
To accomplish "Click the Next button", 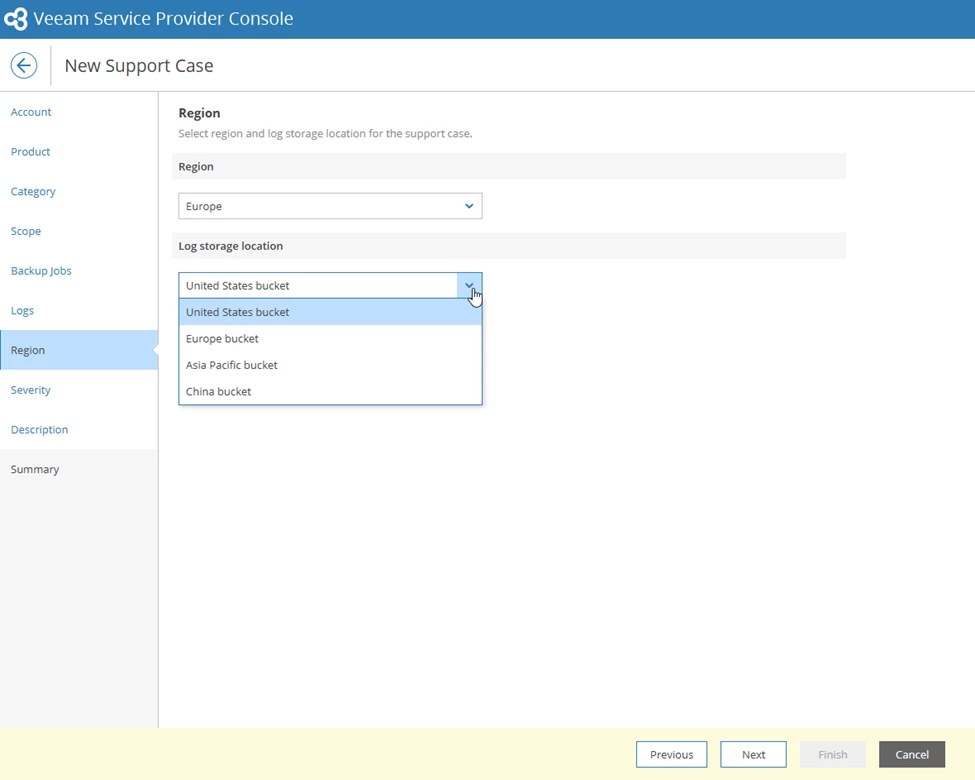I will coord(753,754).
